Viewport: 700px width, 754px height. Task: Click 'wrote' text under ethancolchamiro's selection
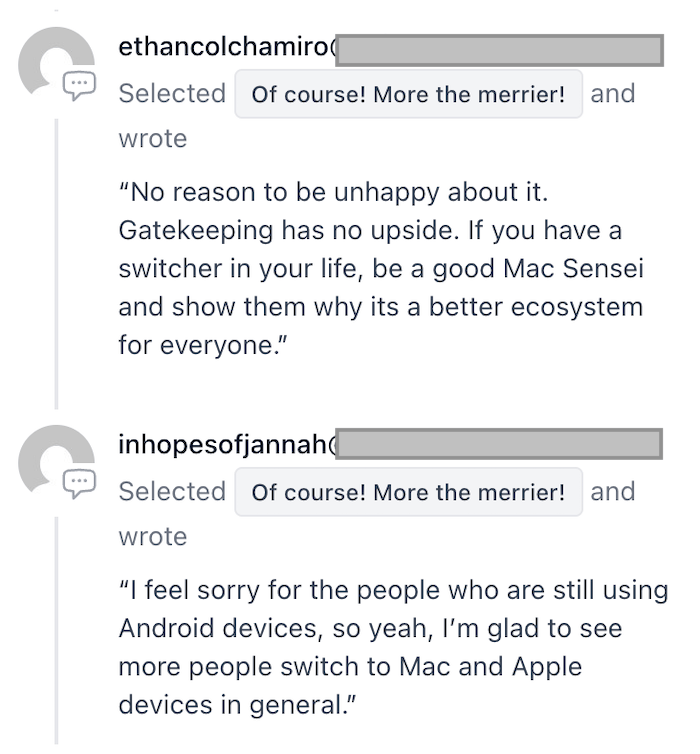152,139
